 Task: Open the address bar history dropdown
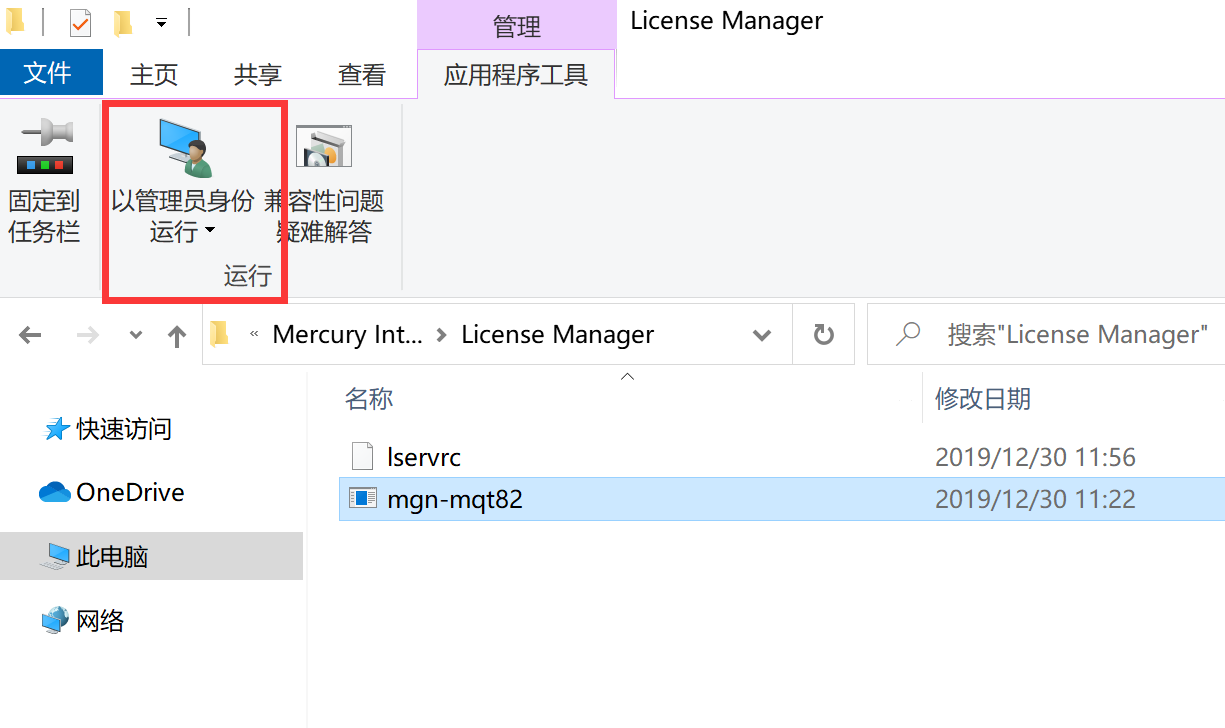762,334
